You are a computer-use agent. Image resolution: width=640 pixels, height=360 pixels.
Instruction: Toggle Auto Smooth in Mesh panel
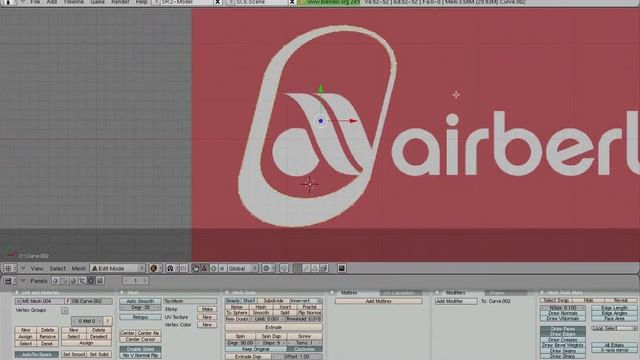click(x=140, y=301)
